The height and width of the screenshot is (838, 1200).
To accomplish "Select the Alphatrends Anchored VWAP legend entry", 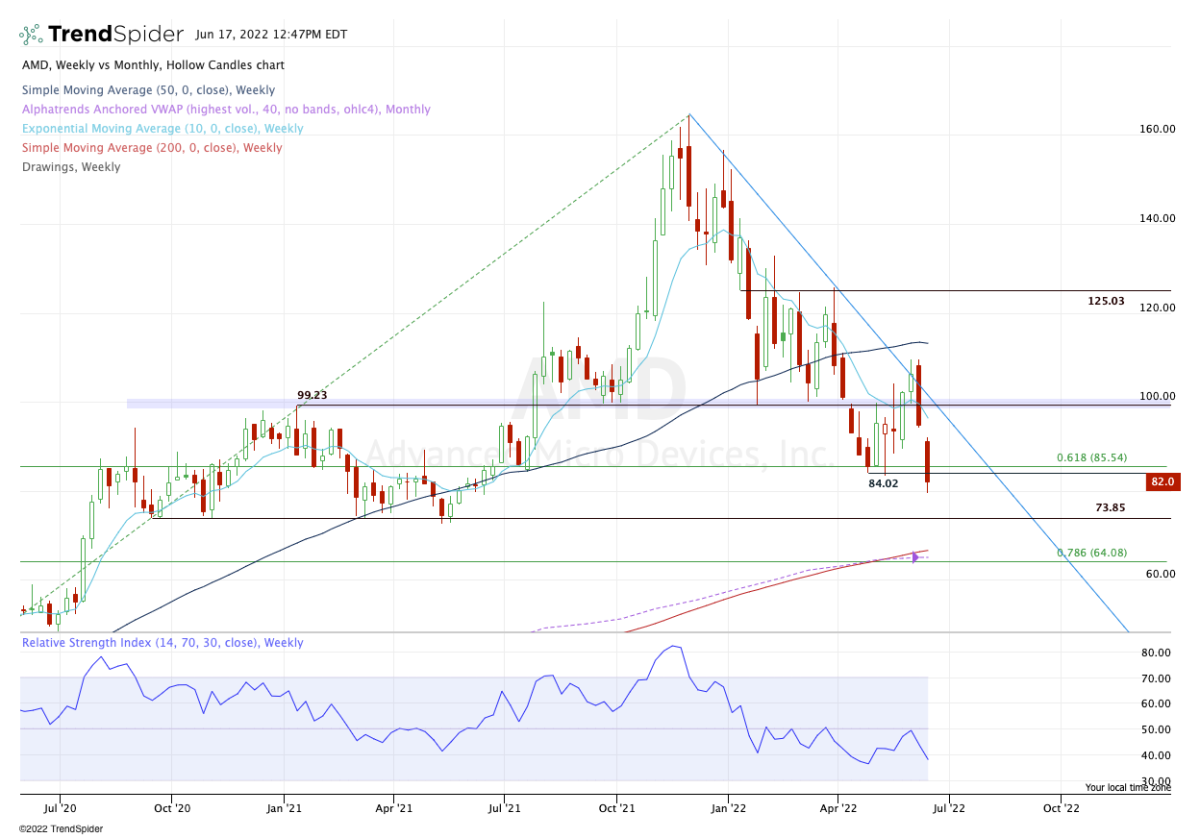I will pyautogui.click(x=225, y=109).
